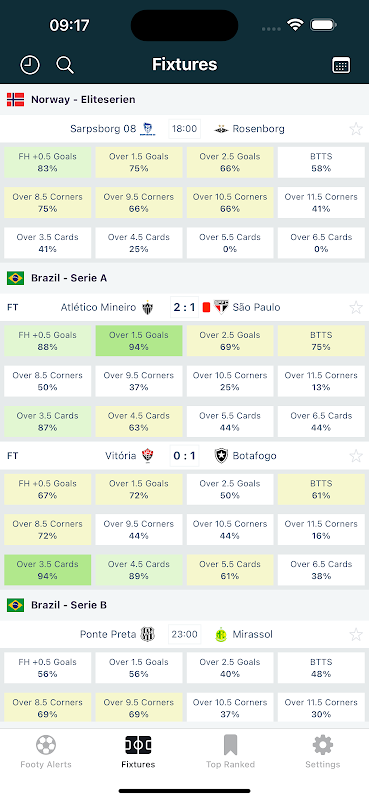
Task: Select the 2 : 1 score box
Action: point(184,307)
